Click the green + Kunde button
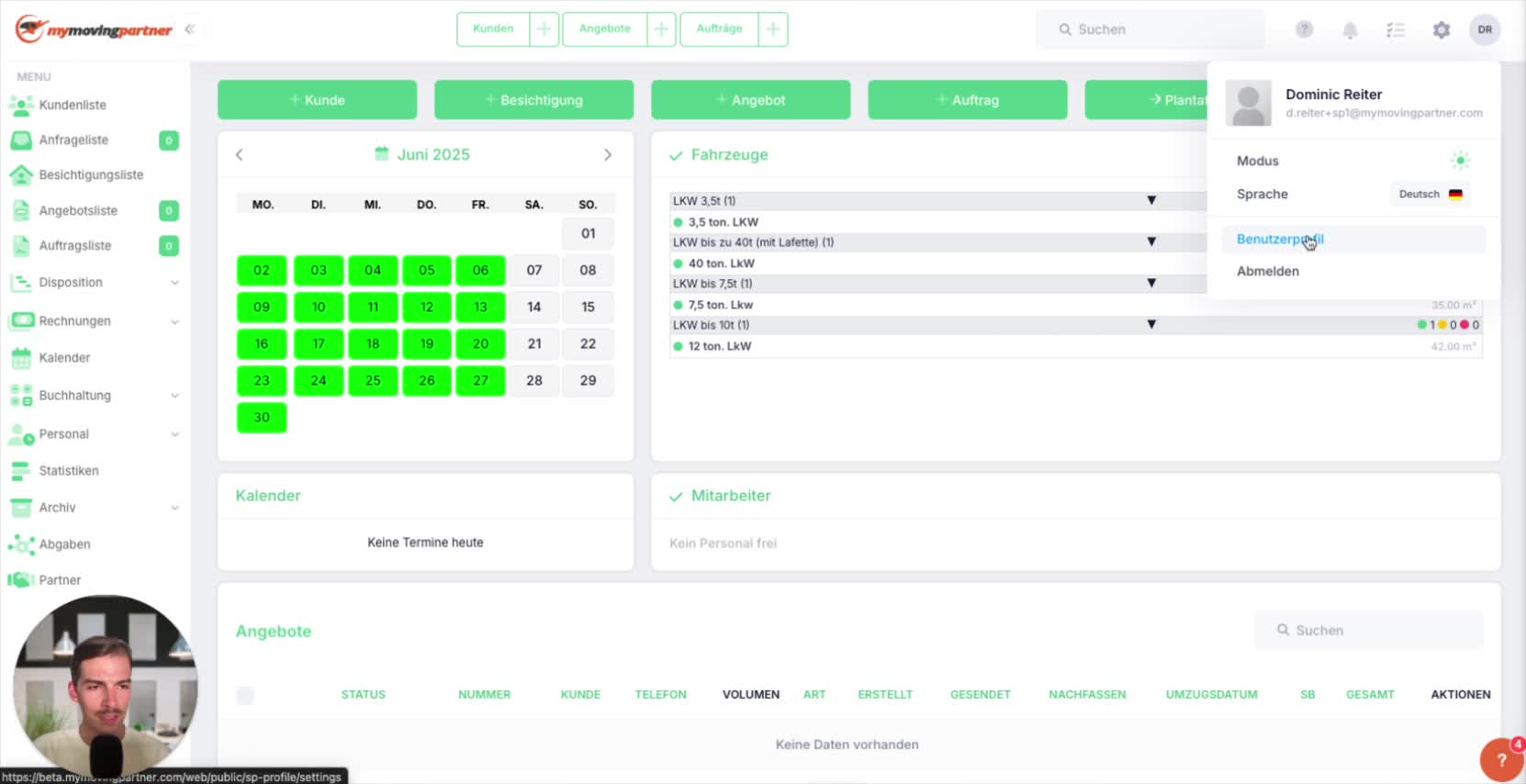1526x784 pixels. point(317,100)
